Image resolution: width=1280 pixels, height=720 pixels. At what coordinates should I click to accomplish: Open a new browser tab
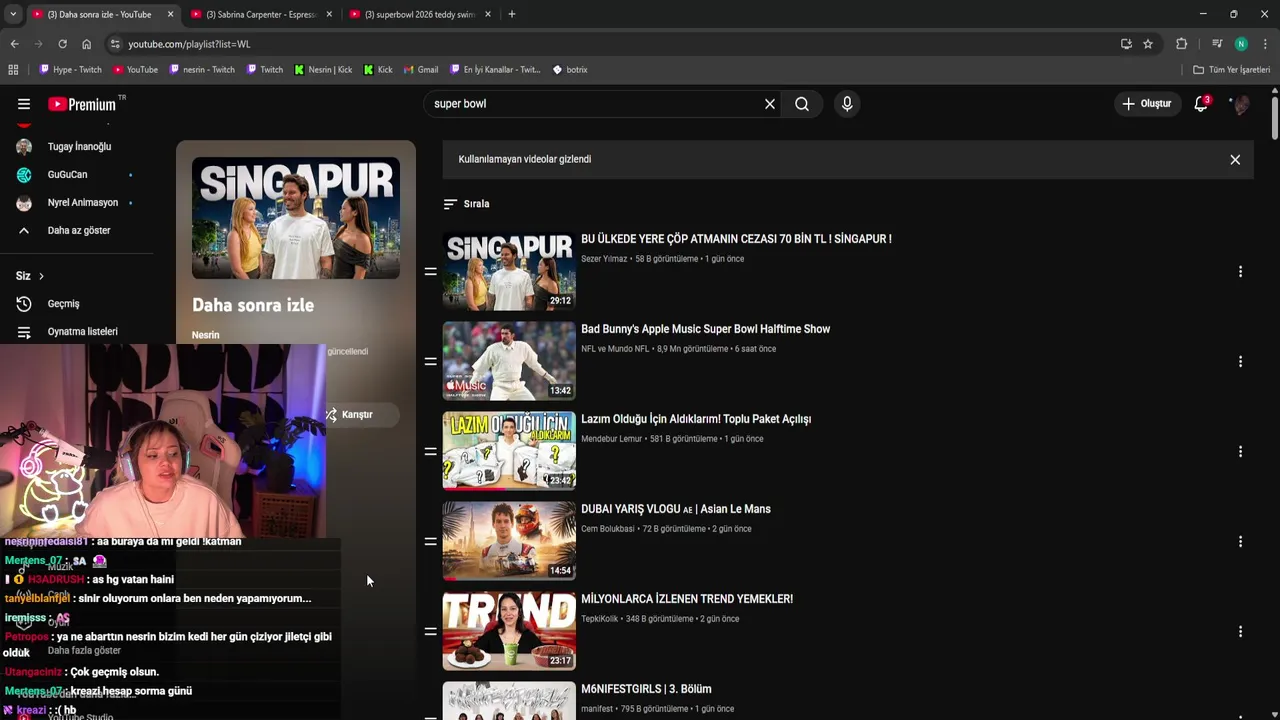512,14
